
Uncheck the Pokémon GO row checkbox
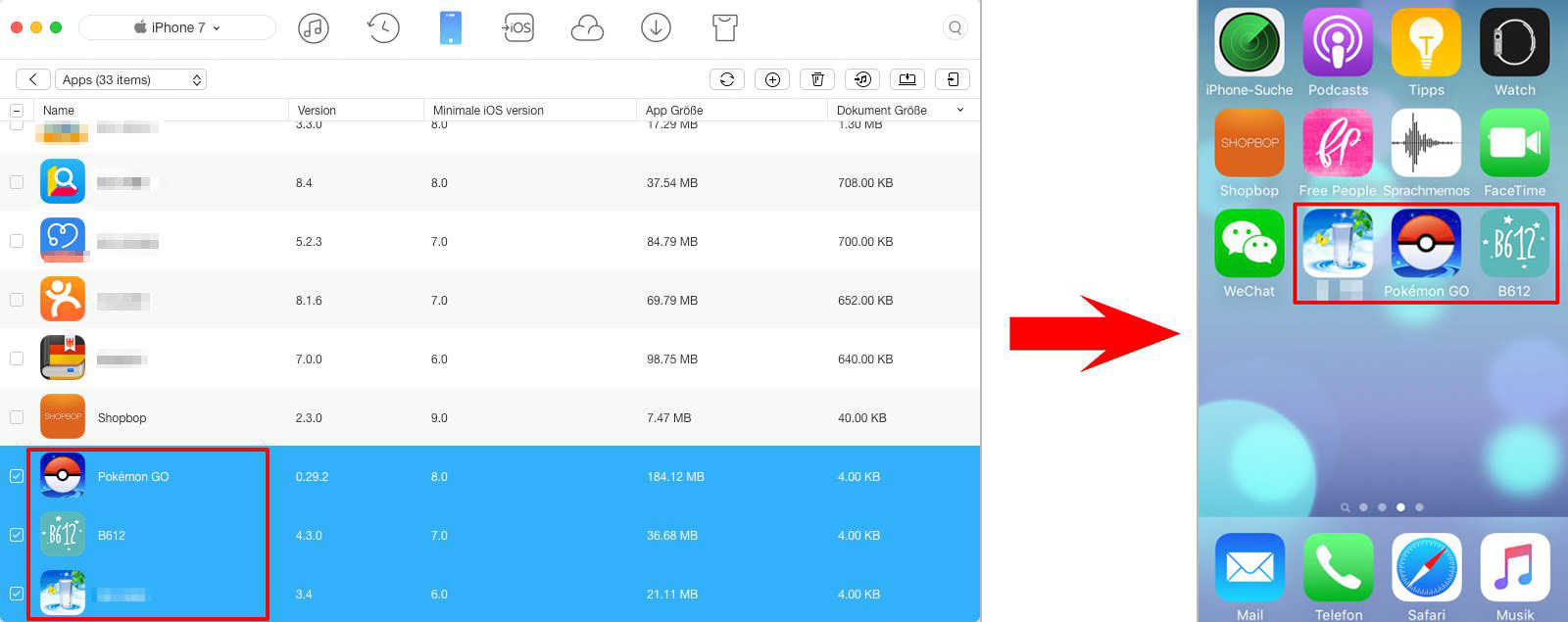point(17,476)
